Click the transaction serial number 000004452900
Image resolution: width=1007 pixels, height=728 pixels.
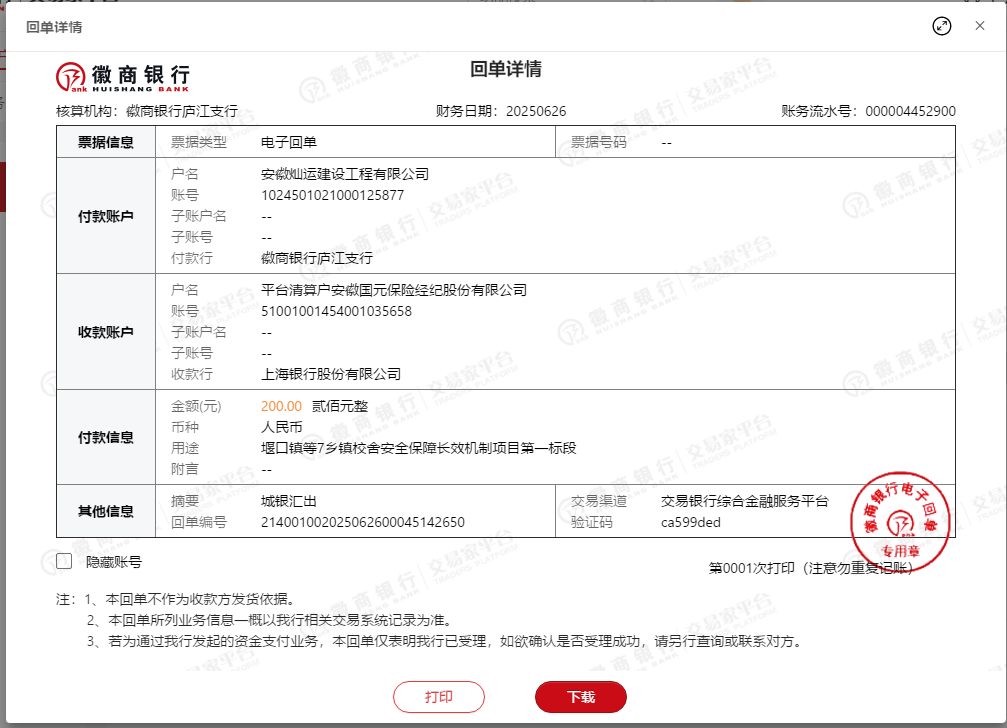(x=910, y=111)
